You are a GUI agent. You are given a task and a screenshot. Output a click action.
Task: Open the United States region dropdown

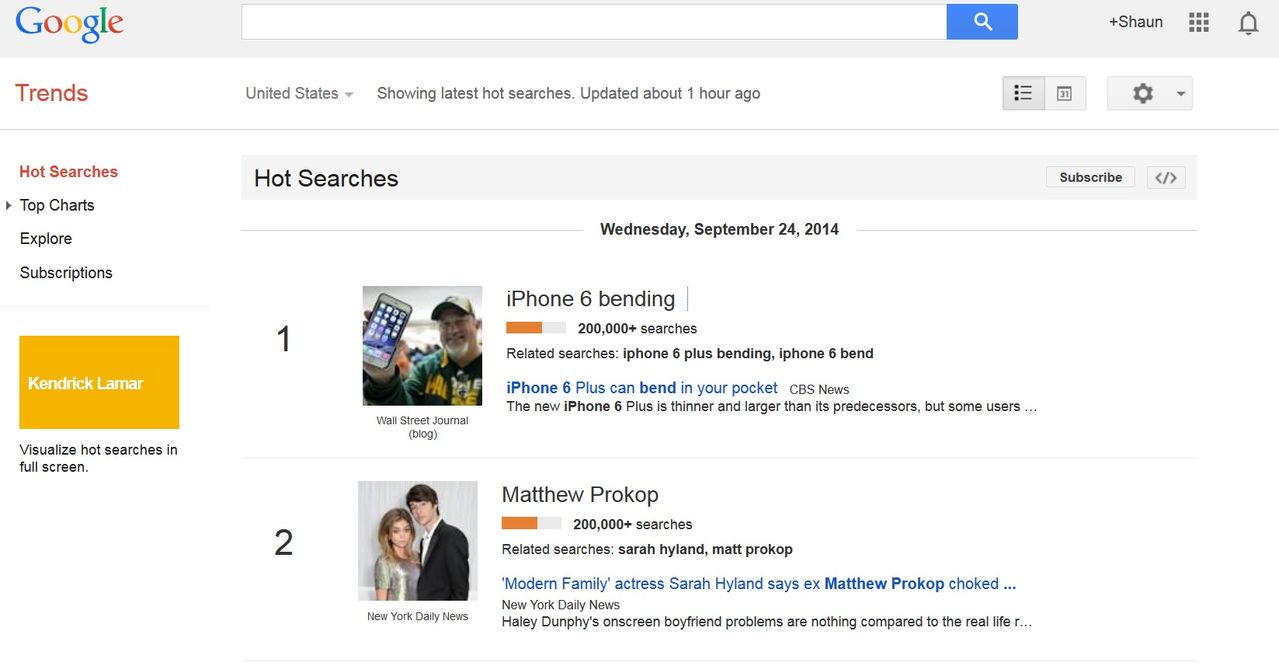(x=299, y=93)
